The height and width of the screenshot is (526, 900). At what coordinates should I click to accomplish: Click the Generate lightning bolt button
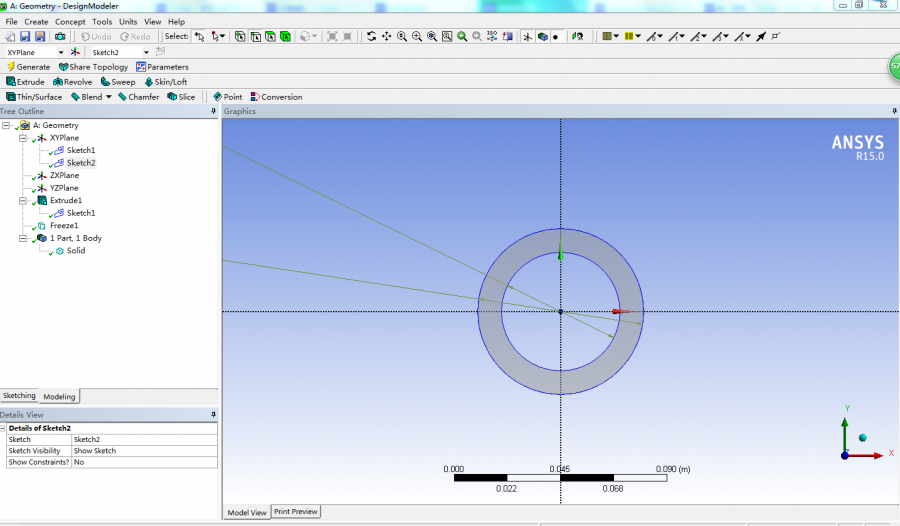click(x=28, y=67)
